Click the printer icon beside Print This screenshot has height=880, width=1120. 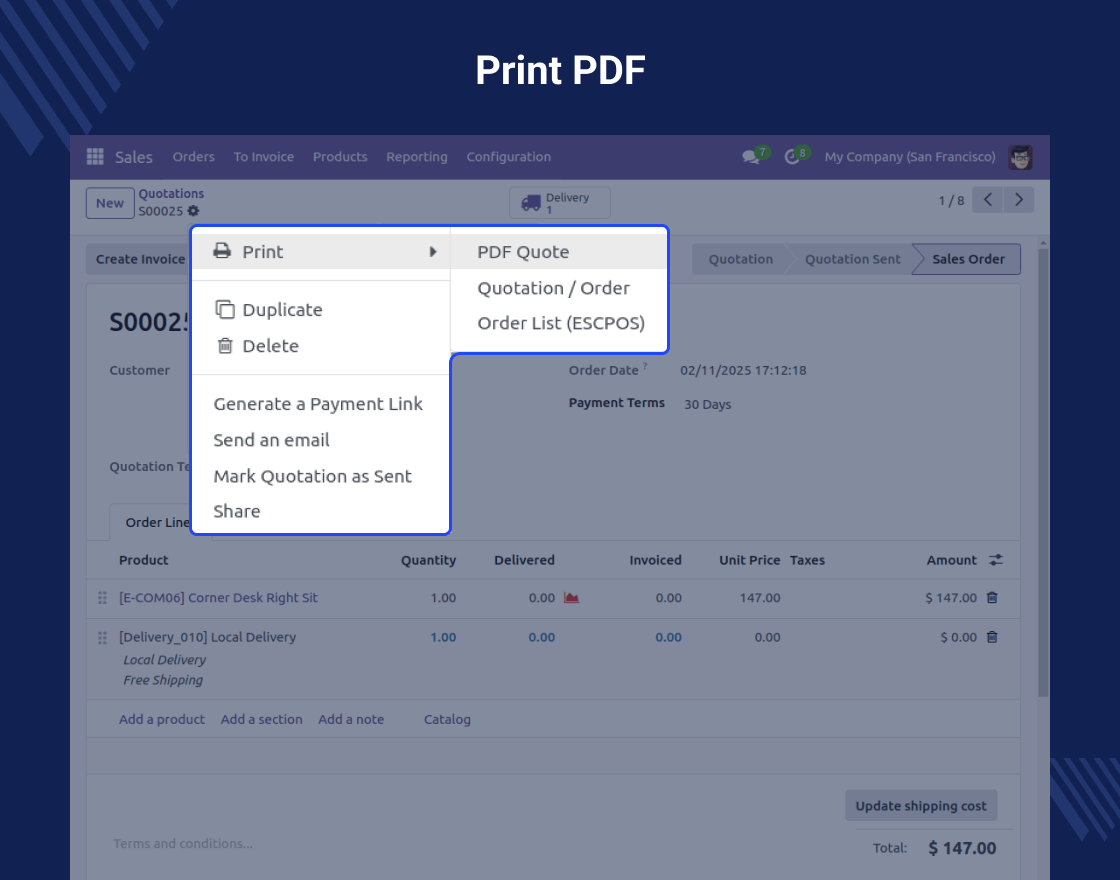pos(221,251)
